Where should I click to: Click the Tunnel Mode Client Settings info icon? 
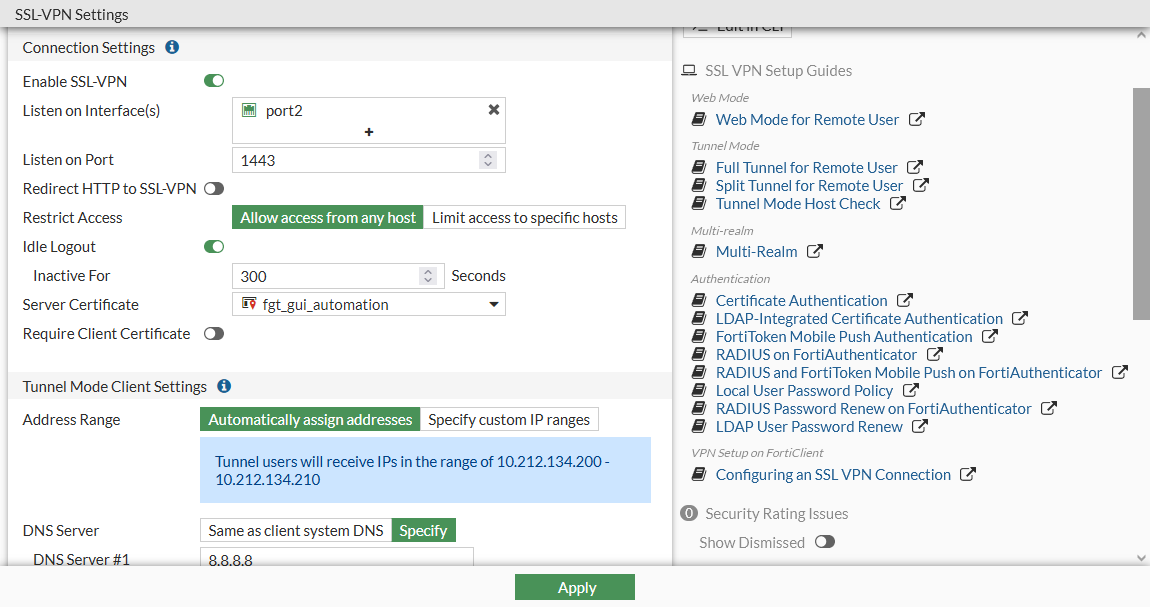(x=224, y=386)
